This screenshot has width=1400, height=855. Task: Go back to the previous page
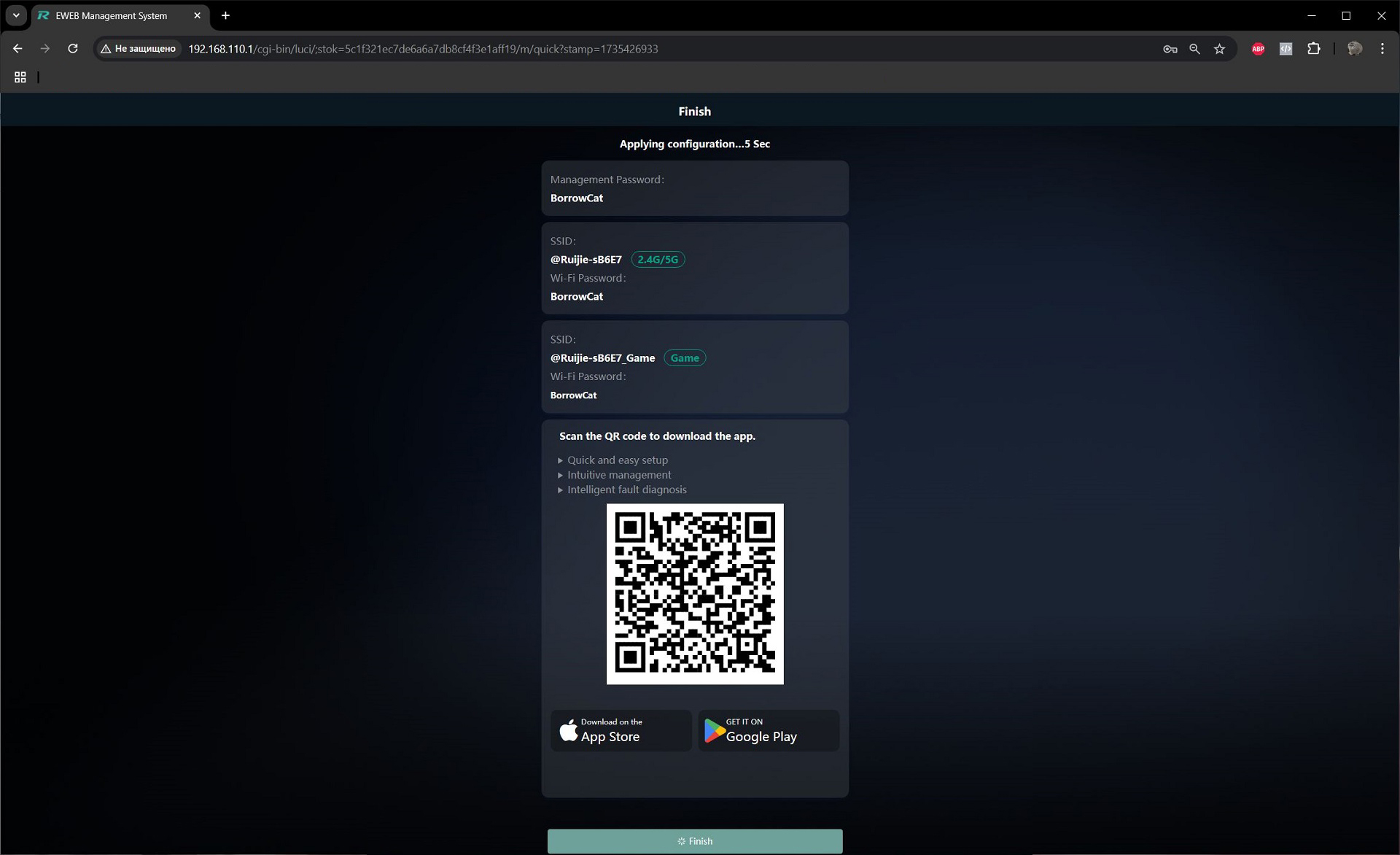click(17, 49)
